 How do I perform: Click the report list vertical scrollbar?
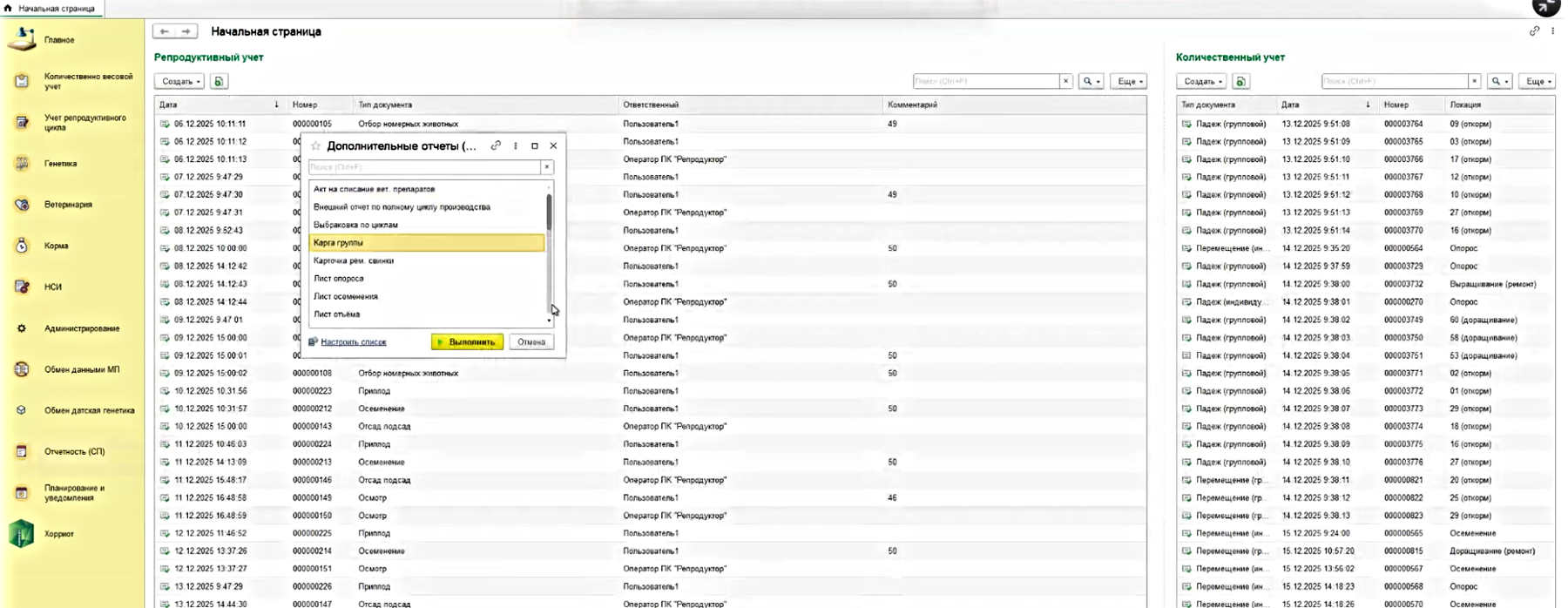(549, 253)
